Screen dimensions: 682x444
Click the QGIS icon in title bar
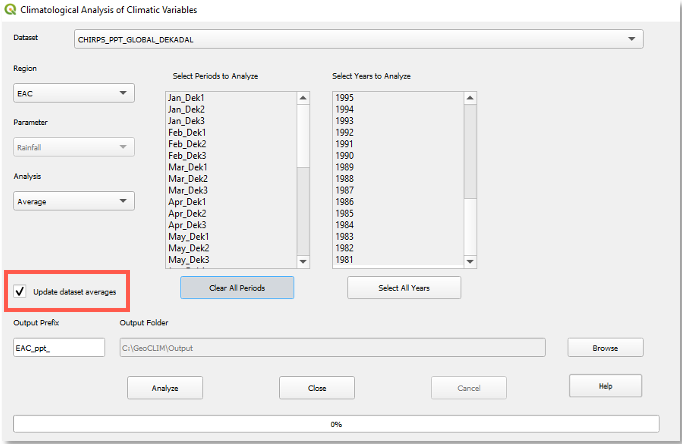point(9,10)
